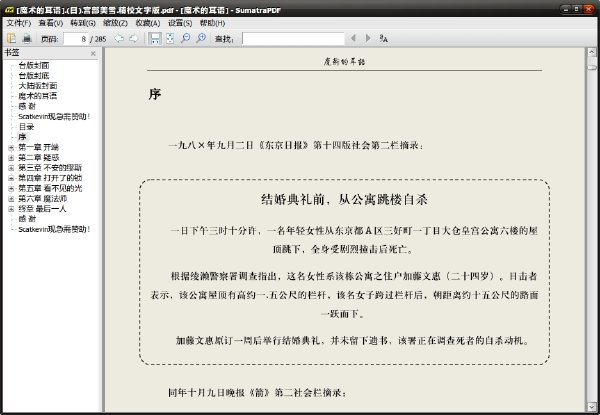
Task: Open first Scatkevin现急需赞助 bookmark below 感谢
Action: point(54,117)
